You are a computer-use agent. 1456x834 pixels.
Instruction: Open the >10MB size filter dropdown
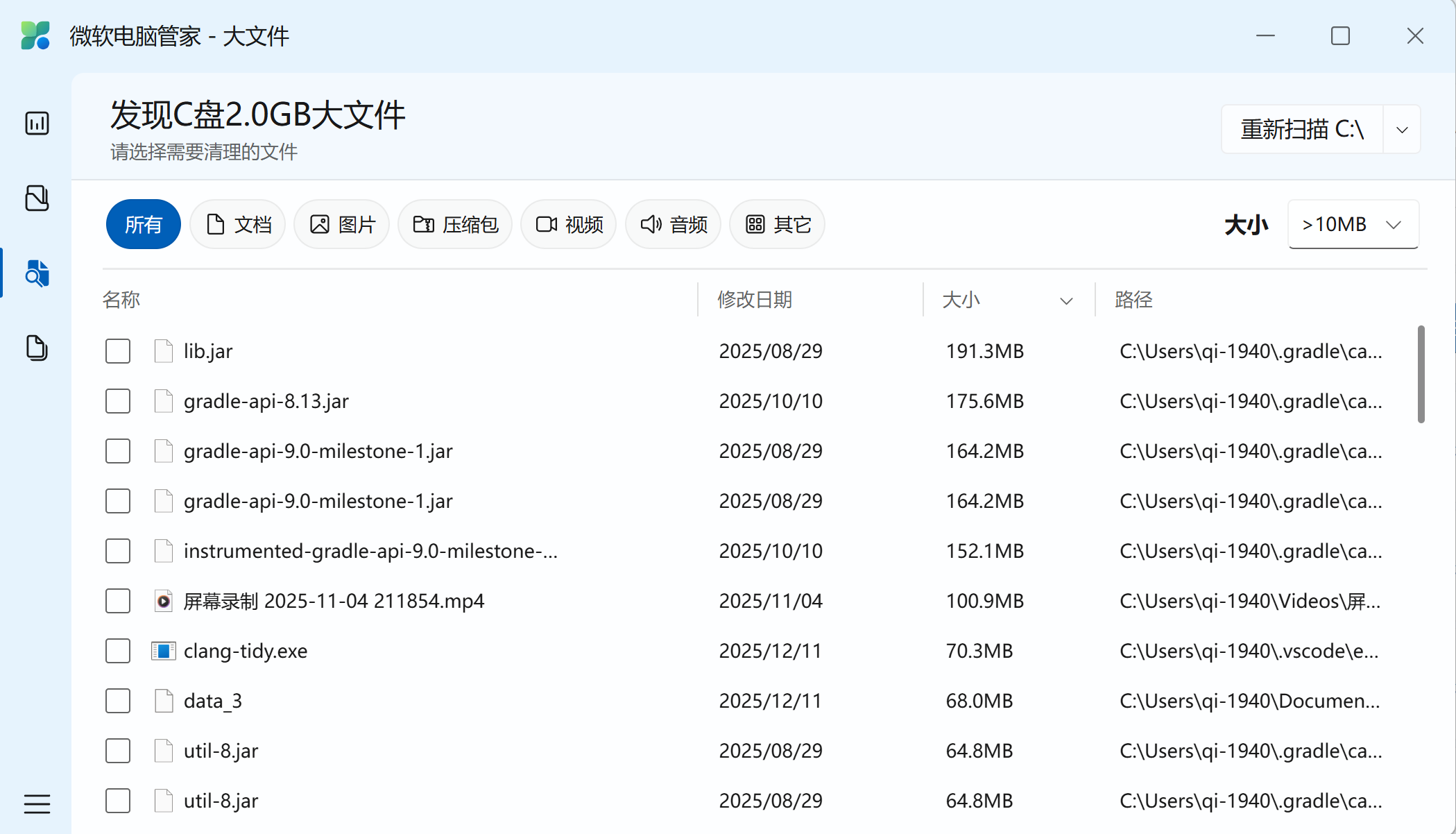[1353, 225]
